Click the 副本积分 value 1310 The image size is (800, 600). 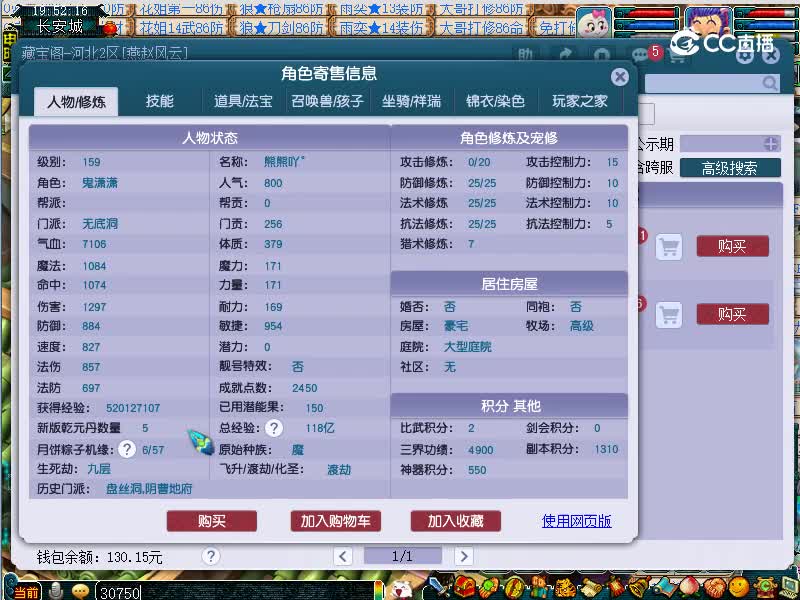pos(606,449)
